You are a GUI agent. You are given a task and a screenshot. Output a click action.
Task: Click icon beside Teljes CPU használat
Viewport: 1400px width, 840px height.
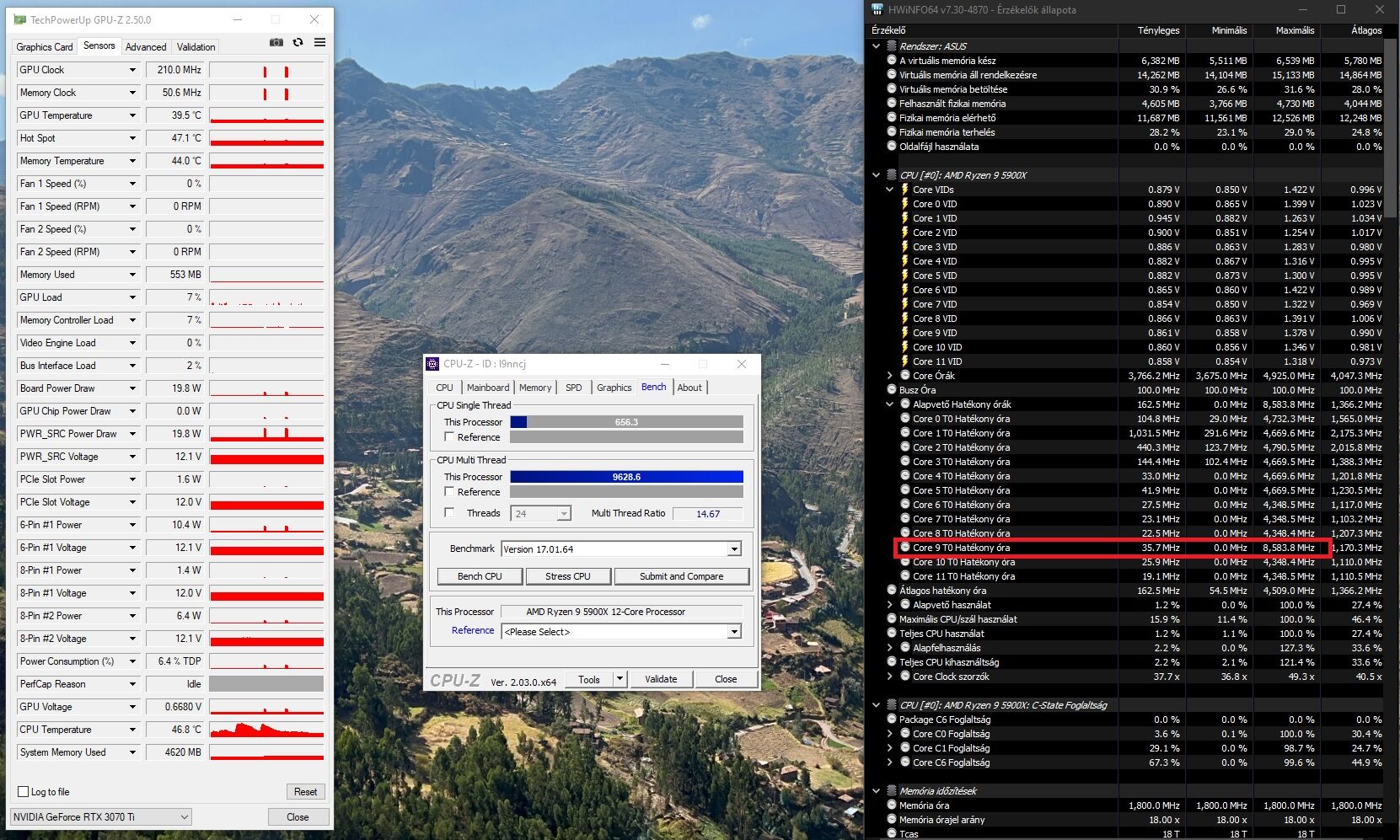point(892,634)
